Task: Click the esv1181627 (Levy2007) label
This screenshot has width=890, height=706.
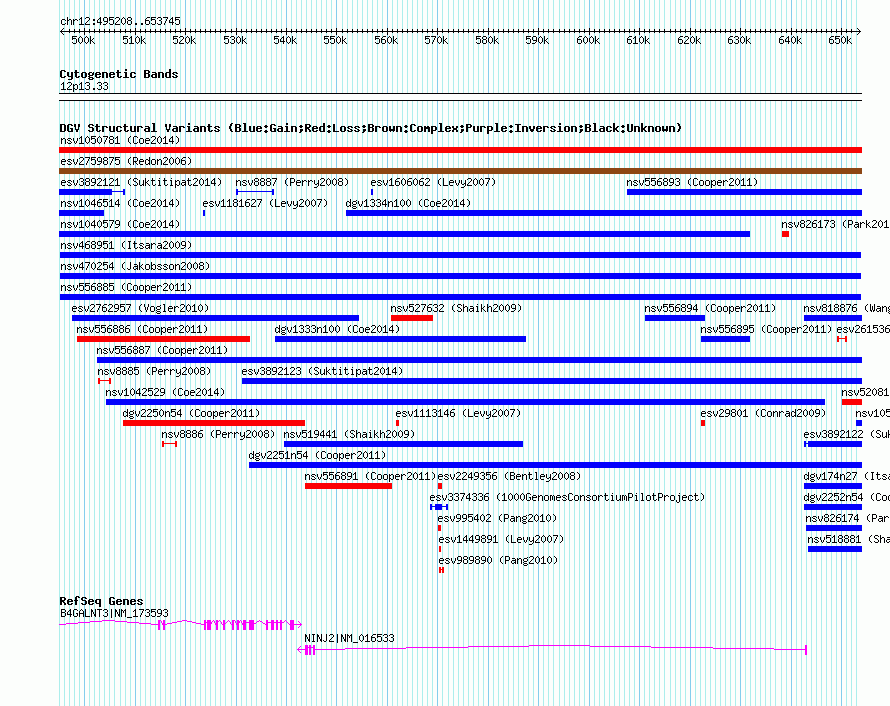Action: 265,203
